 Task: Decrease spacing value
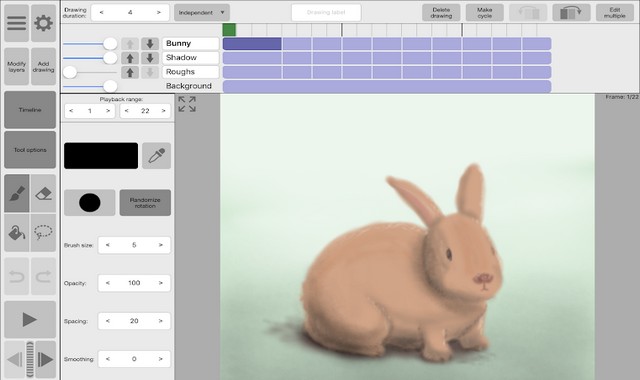coord(107,321)
